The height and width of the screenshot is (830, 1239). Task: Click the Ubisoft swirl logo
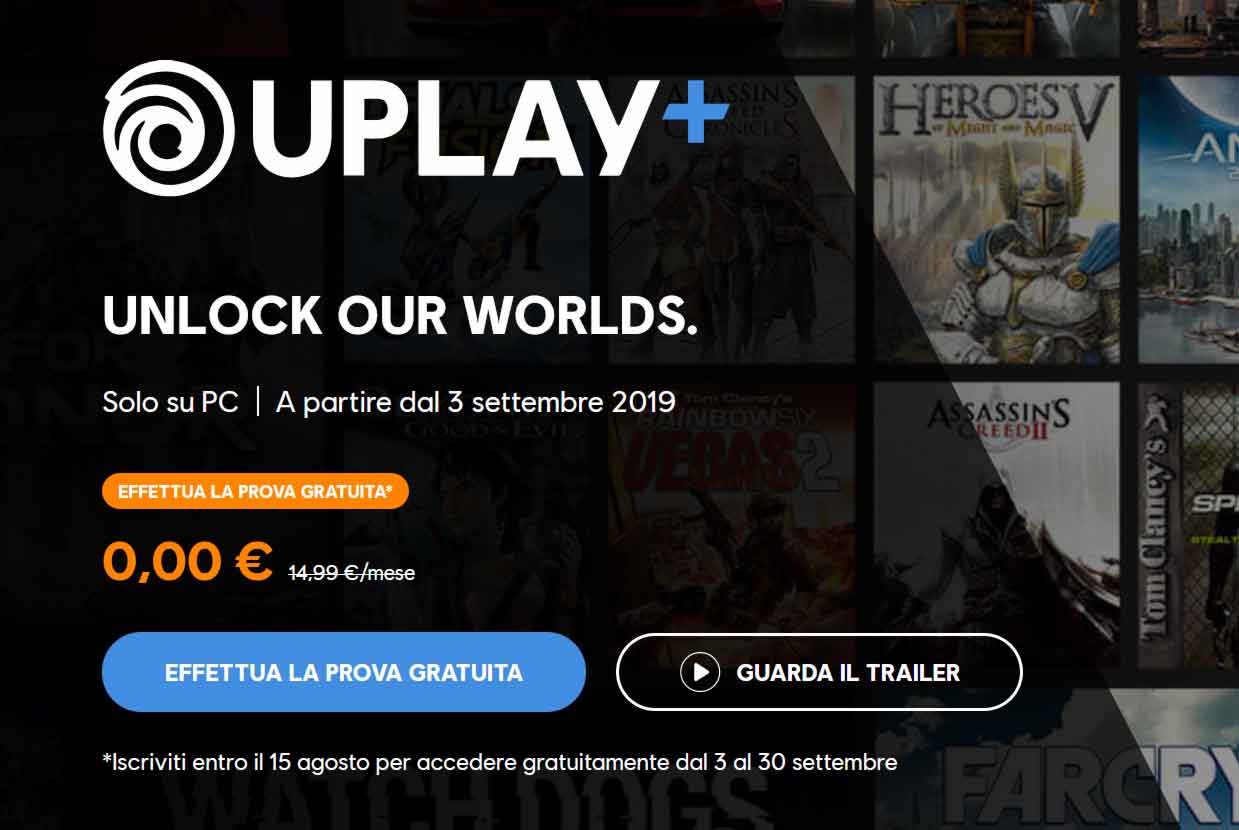pos(169,128)
